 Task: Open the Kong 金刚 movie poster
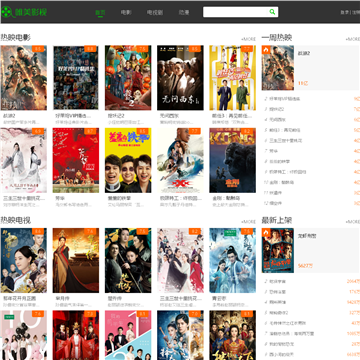(x=233, y=160)
